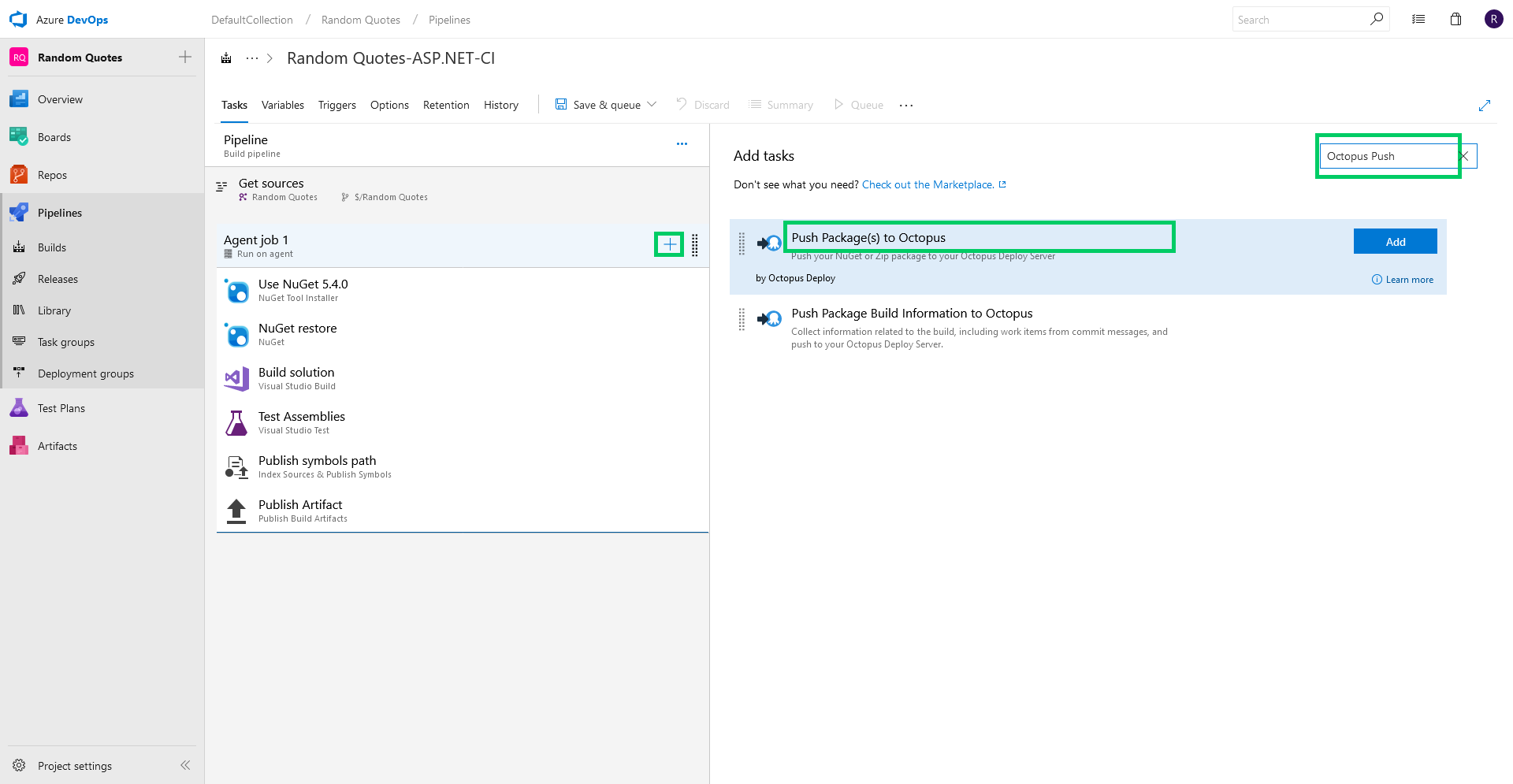The width and height of the screenshot is (1513, 784).
Task: Click drag handle dots on Agent job 1
Action: coord(695,245)
